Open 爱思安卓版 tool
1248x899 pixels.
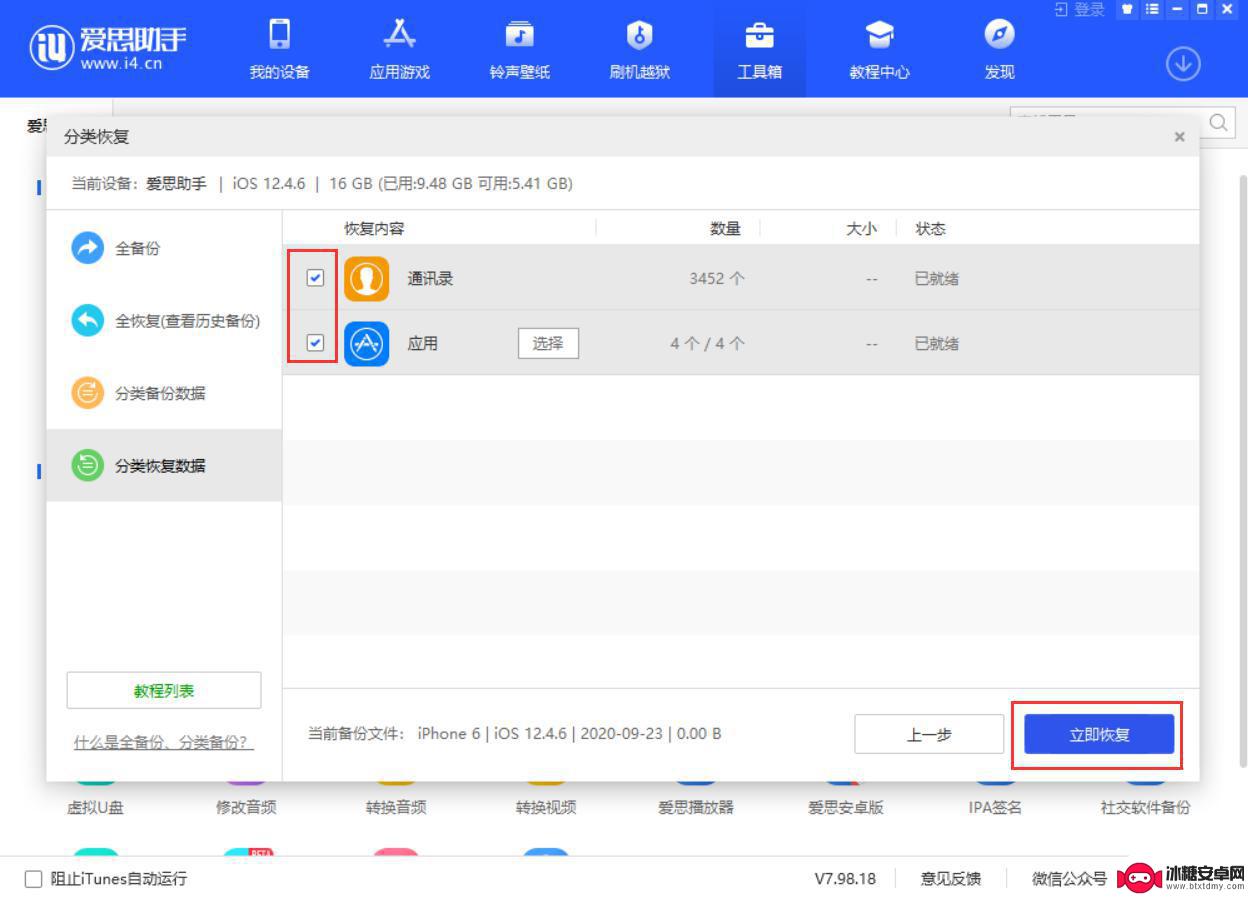[x=846, y=807]
